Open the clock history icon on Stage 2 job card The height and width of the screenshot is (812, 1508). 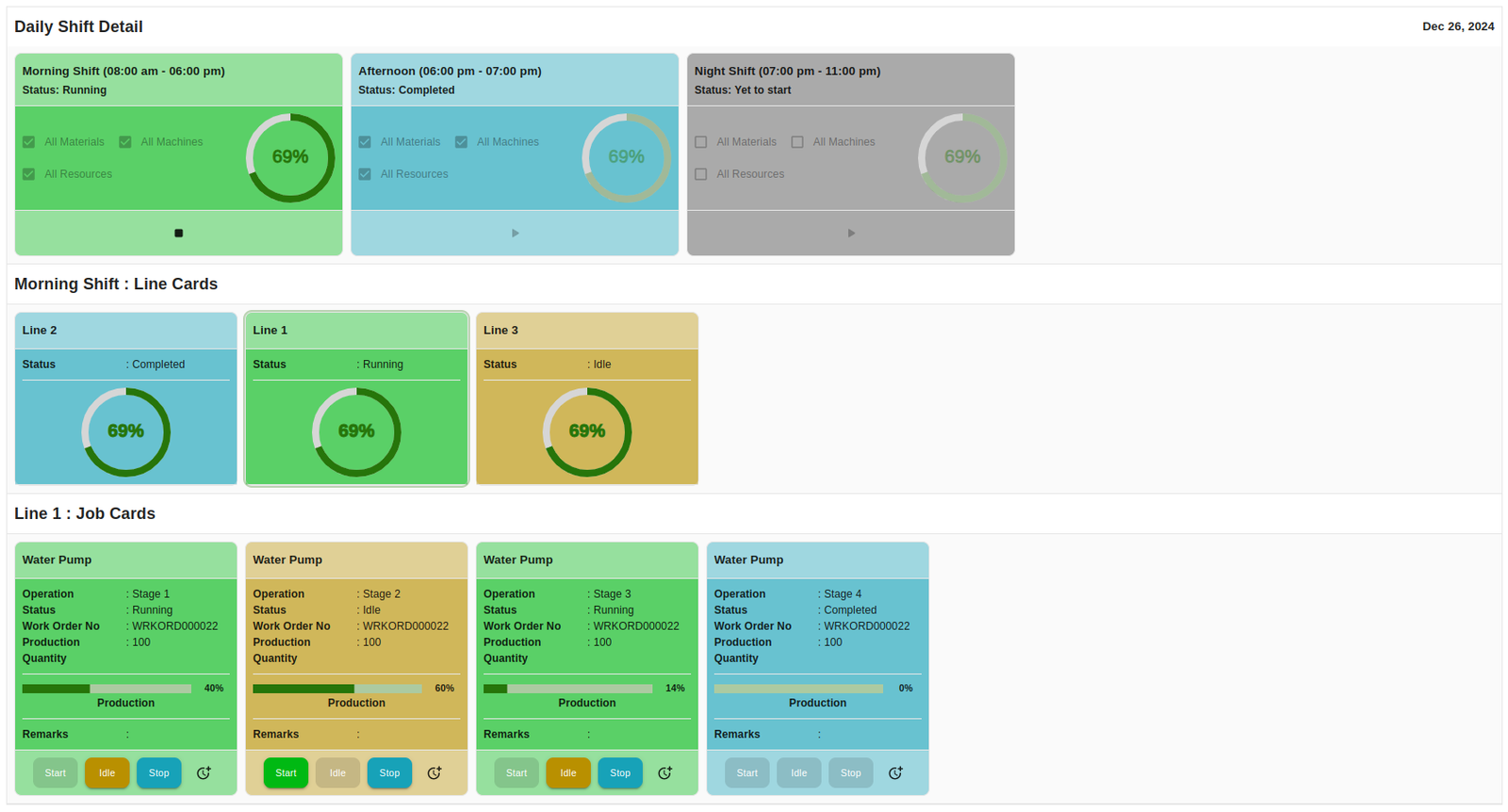tap(434, 773)
